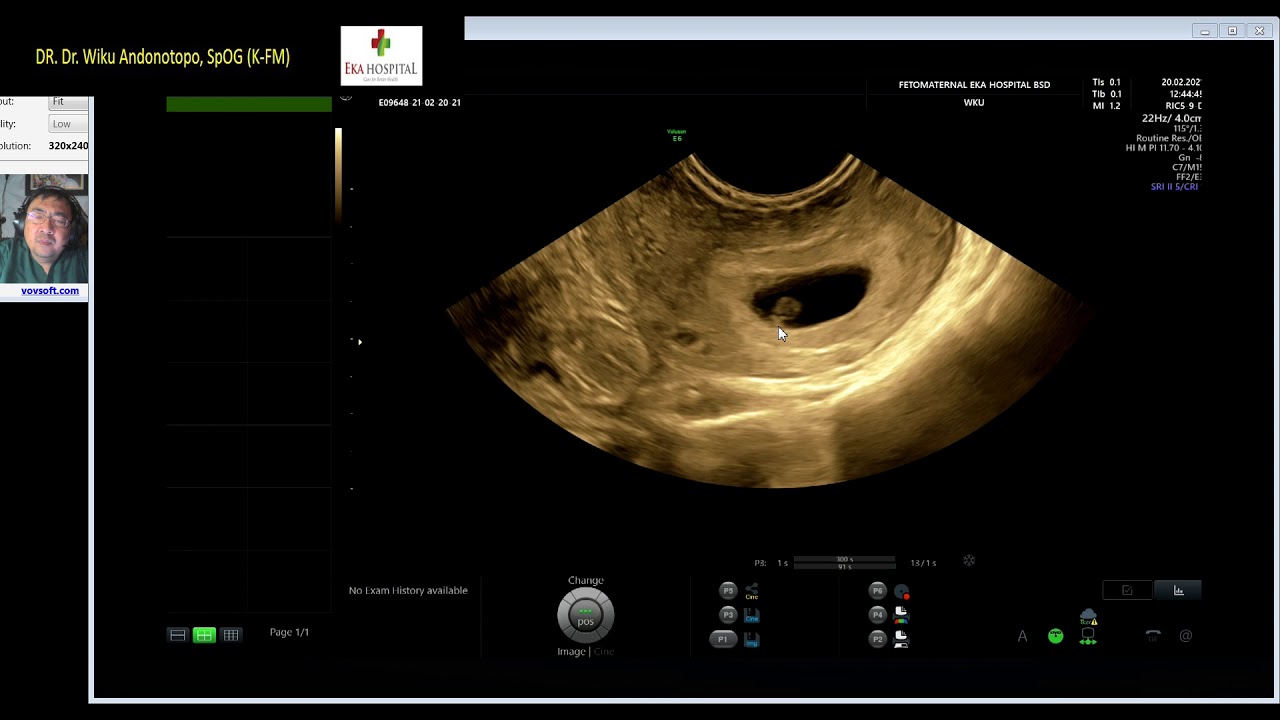This screenshot has height=720, width=1280.
Task: Open the vovsoft.com link
Action: coord(50,291)
